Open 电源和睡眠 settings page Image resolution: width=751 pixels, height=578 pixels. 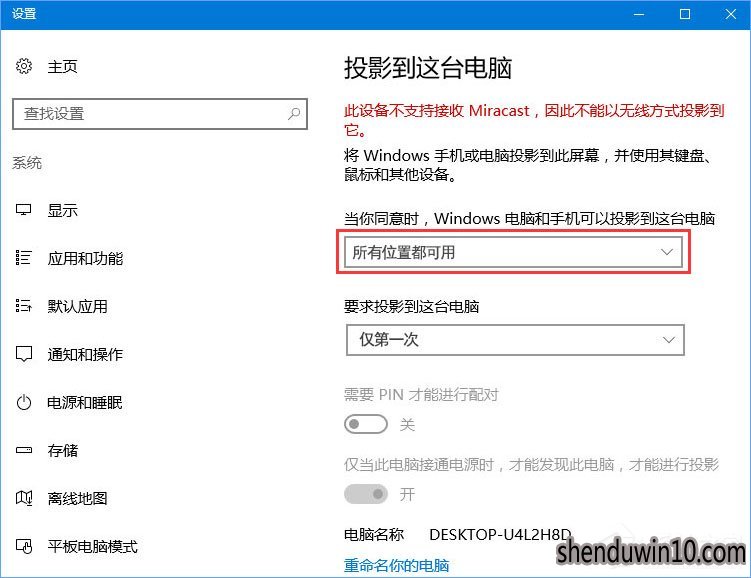click(85, 402)
